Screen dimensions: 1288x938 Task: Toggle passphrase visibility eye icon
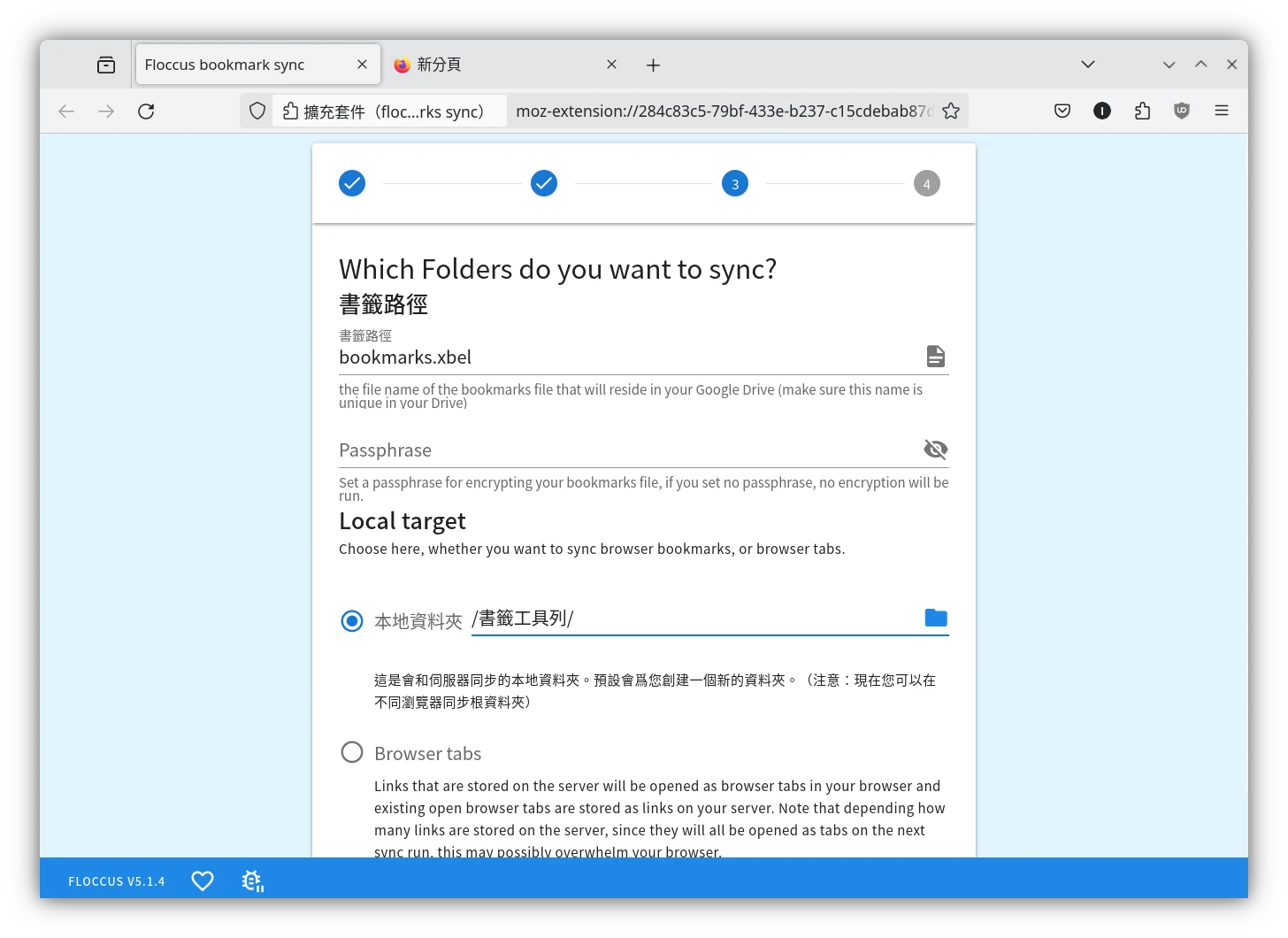(935, 450)
